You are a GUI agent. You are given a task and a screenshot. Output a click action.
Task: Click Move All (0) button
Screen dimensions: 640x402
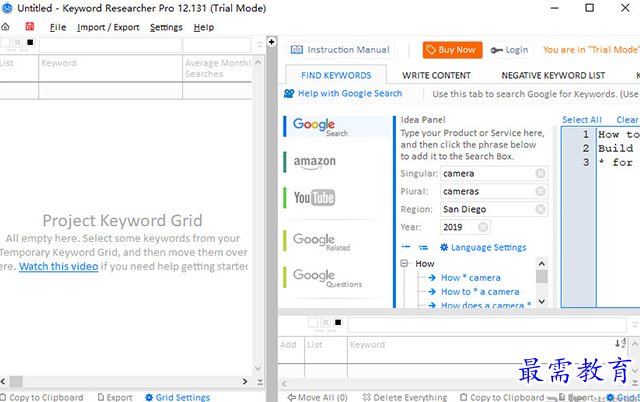click(x=318, y=397)
